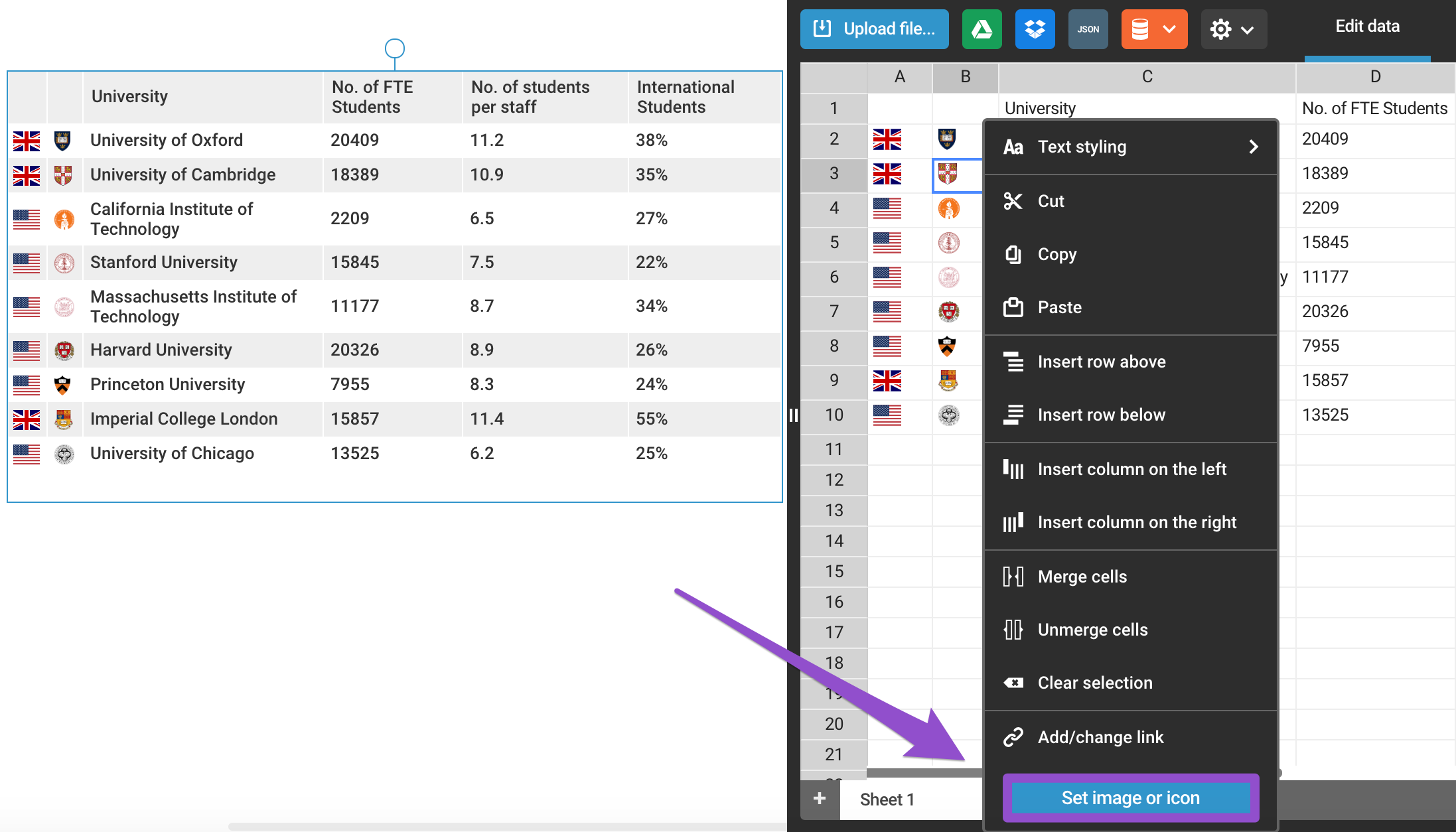Select Insert column on the right
1456x832 pixels.
1131,522
